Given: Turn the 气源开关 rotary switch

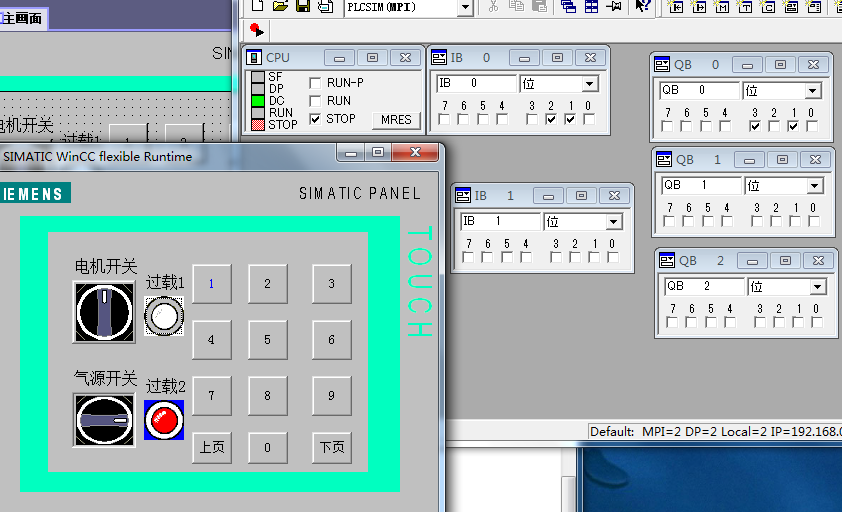Looking at the screenshot, I should (x=104, y=420).
